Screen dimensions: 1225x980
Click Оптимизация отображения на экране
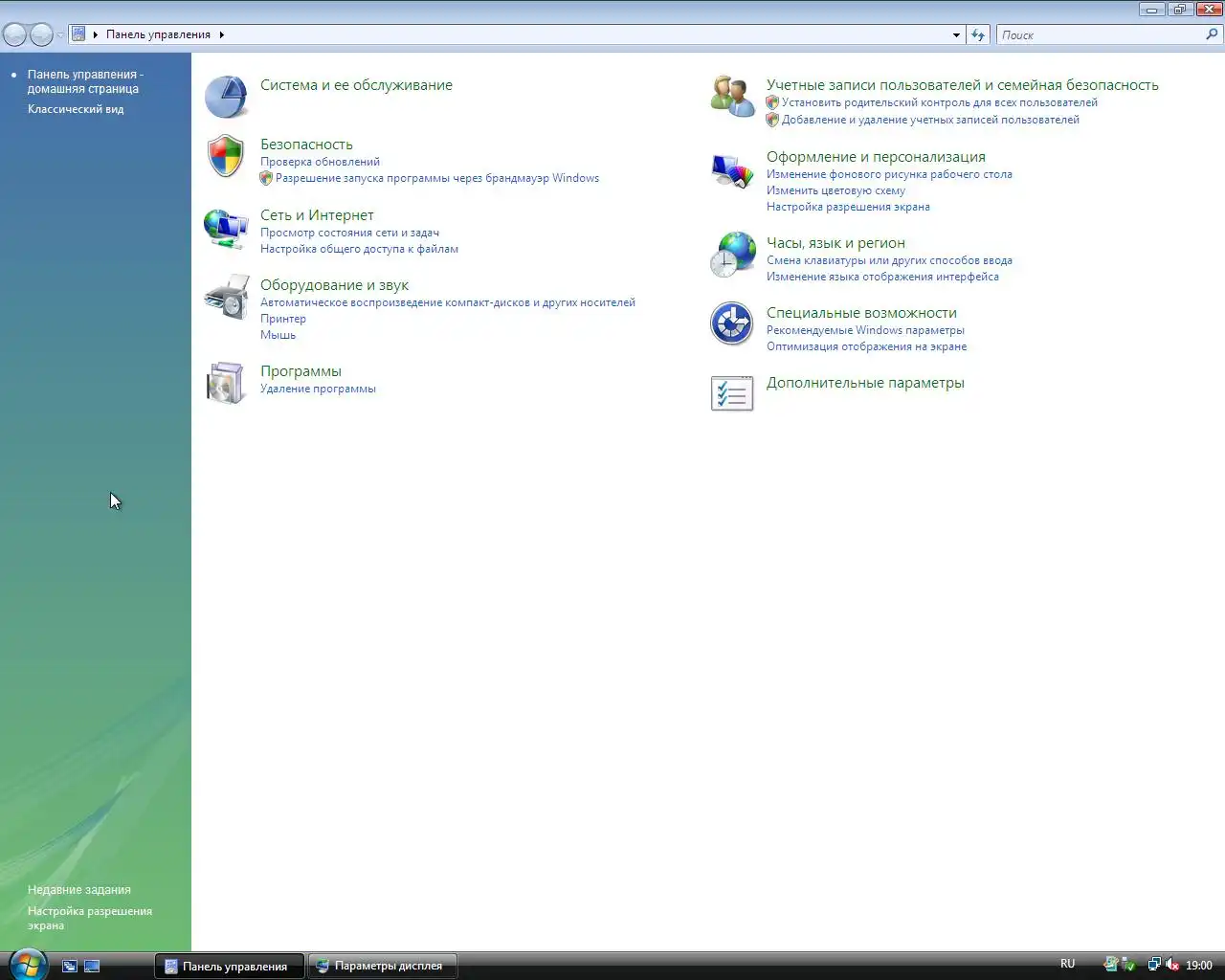click(x=866, y=346)
